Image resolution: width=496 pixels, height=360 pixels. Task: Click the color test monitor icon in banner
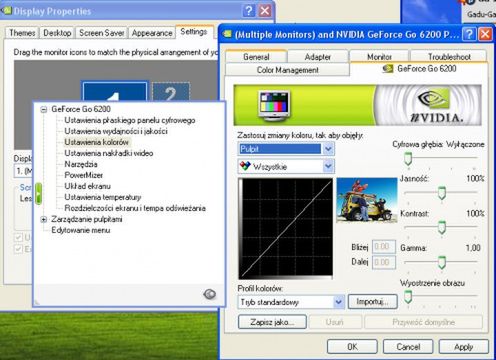pos(274,106)
